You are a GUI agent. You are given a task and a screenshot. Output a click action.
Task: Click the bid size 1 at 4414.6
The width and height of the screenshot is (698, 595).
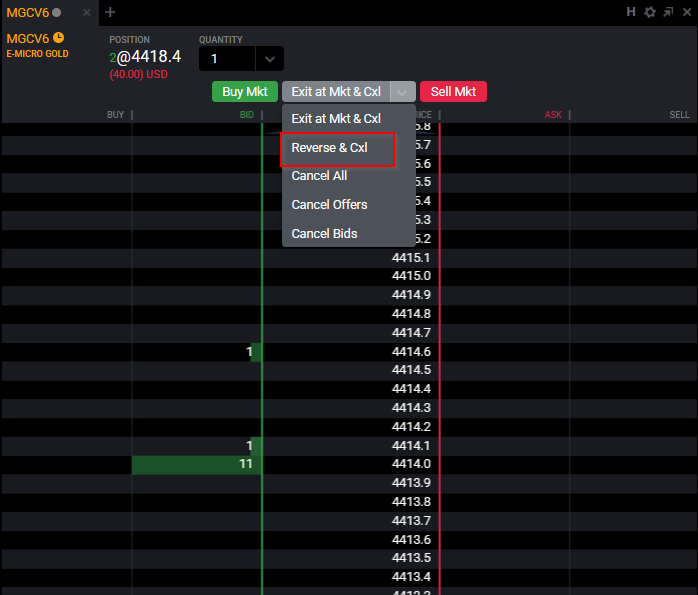249,352
